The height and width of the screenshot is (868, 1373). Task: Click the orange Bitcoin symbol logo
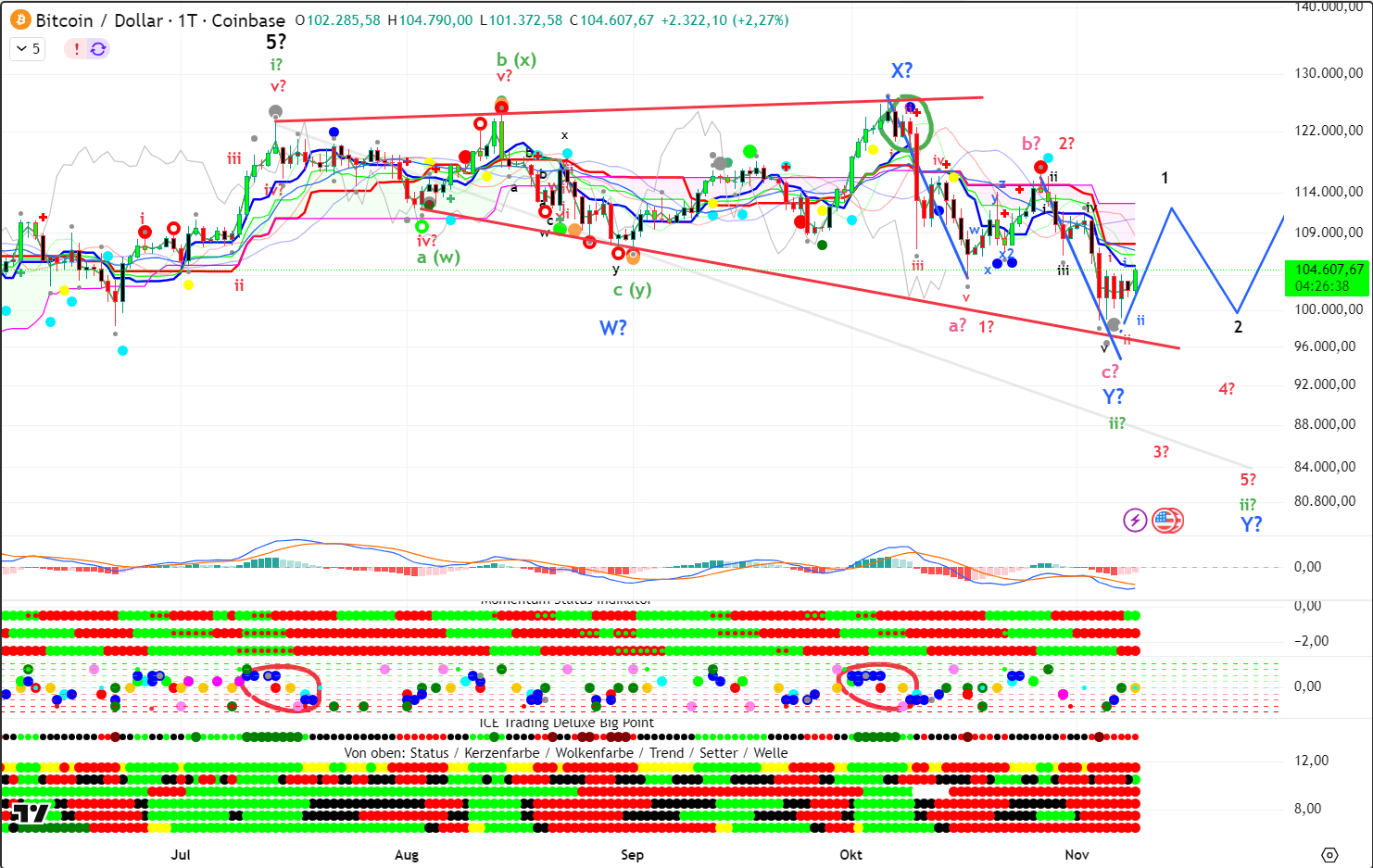pos(19,19)
